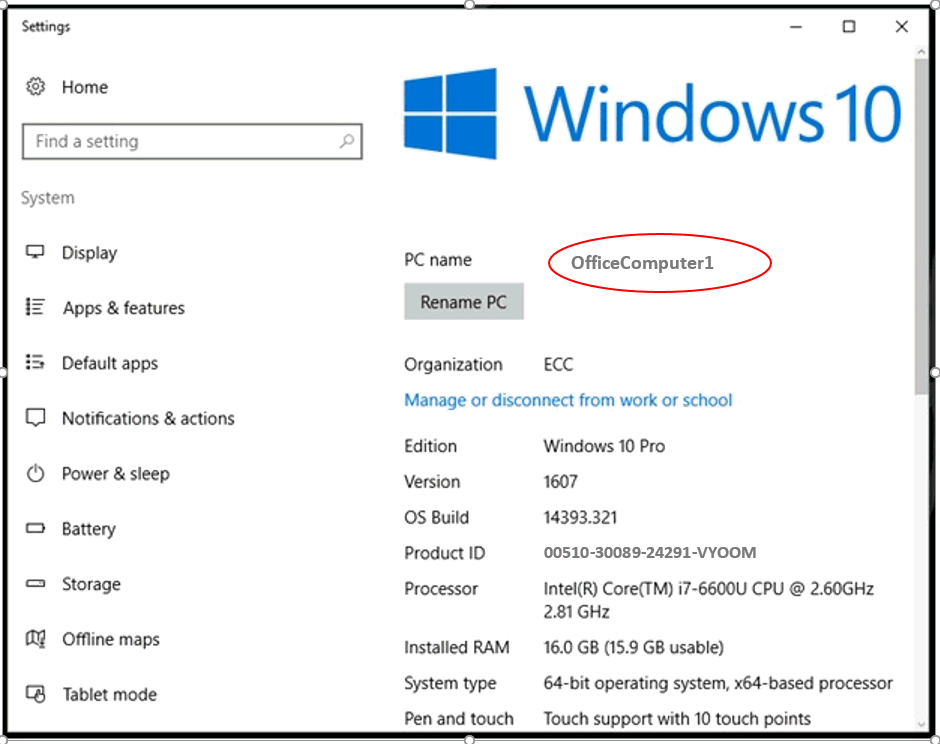Screen dimensions: 940x744
Task: Click the Display monitor icon
Action: (36, 253)
